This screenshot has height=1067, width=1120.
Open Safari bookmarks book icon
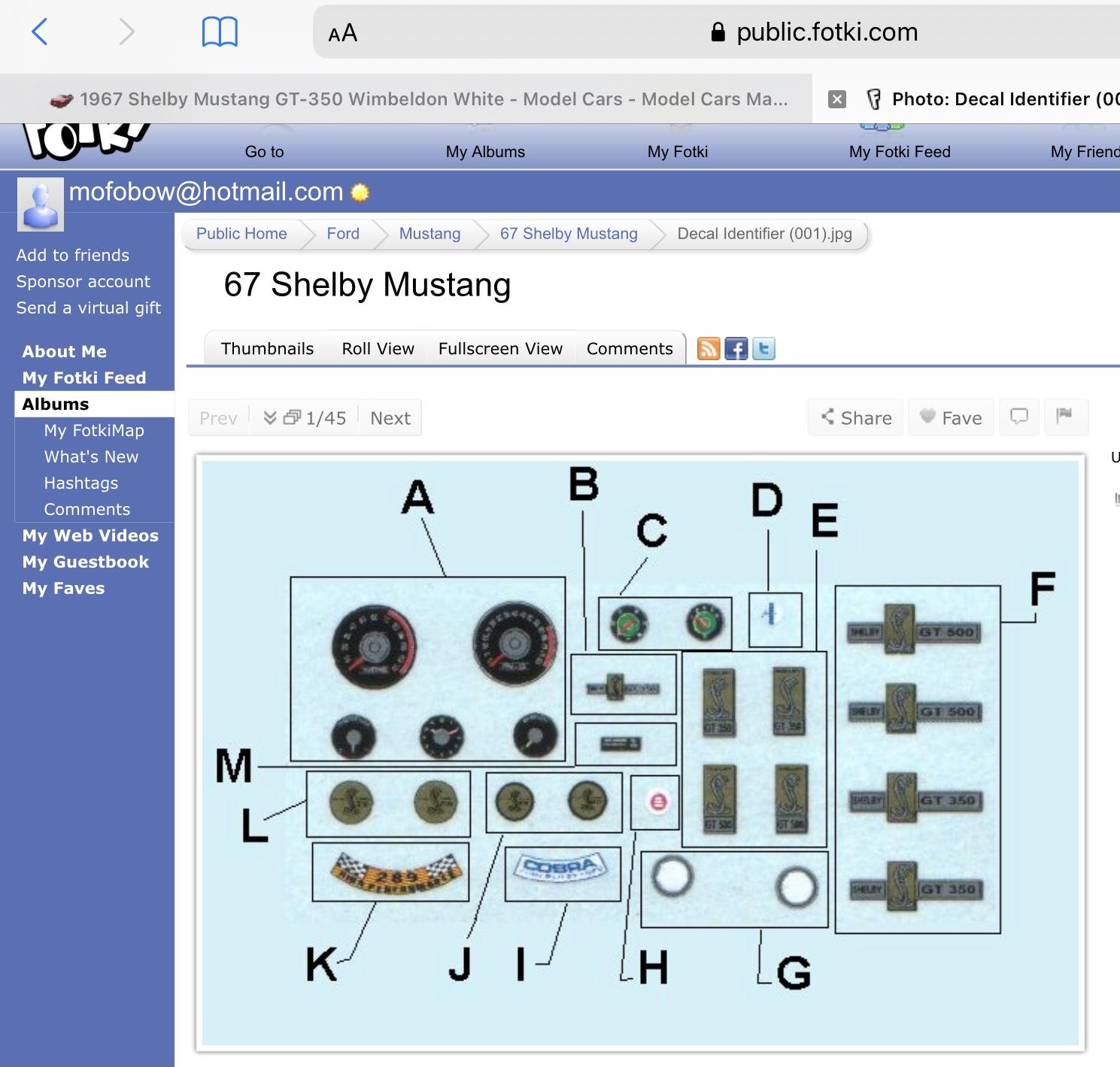(x=220, y=32)
